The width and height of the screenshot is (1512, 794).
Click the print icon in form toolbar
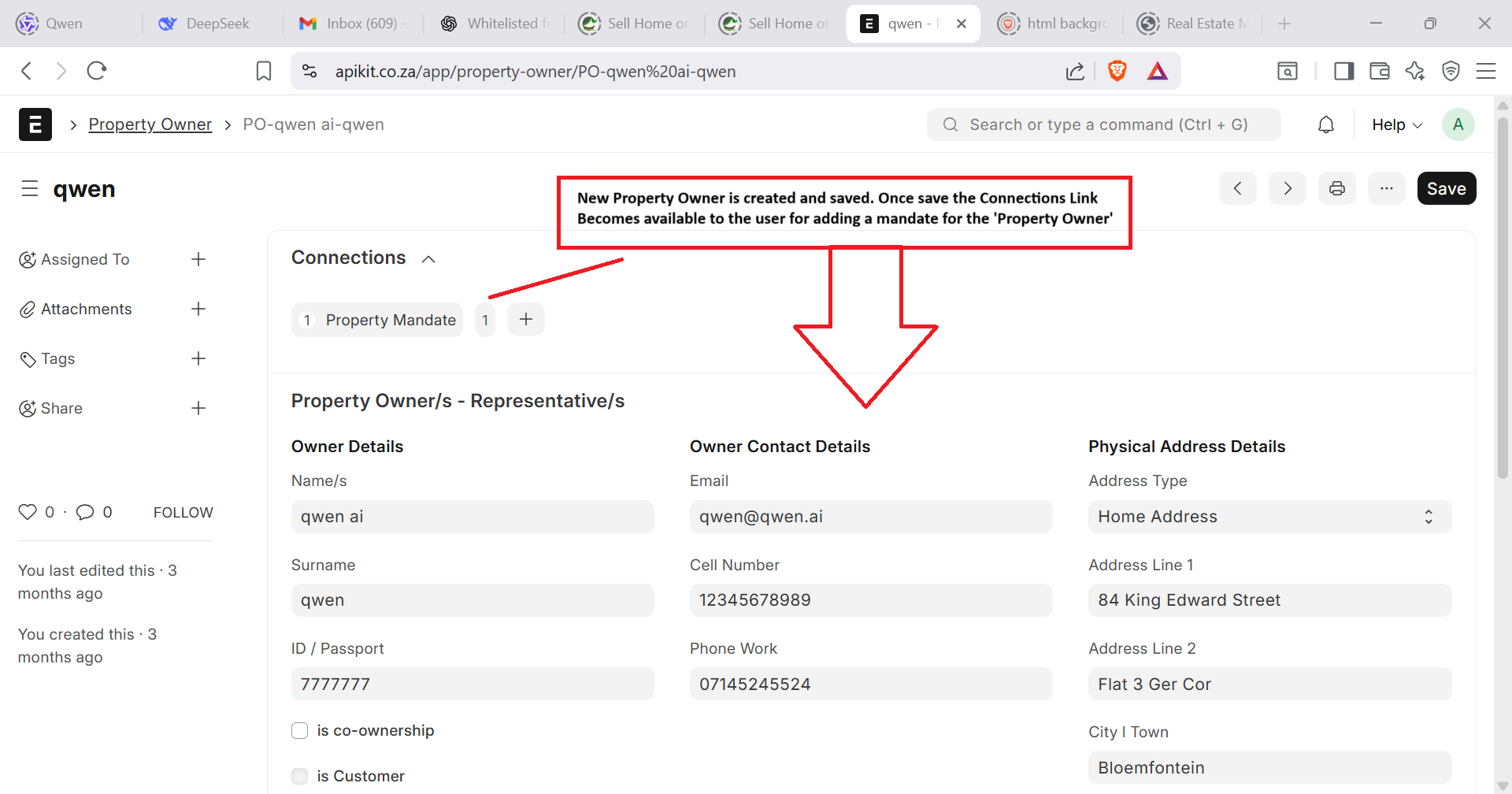coord(1336,188)
